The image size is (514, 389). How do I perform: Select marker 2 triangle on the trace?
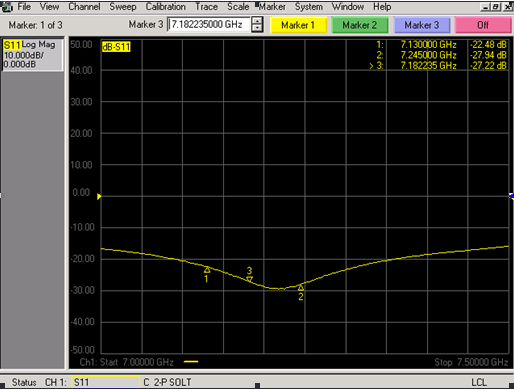pyautogui.click(x=301, y=287)
